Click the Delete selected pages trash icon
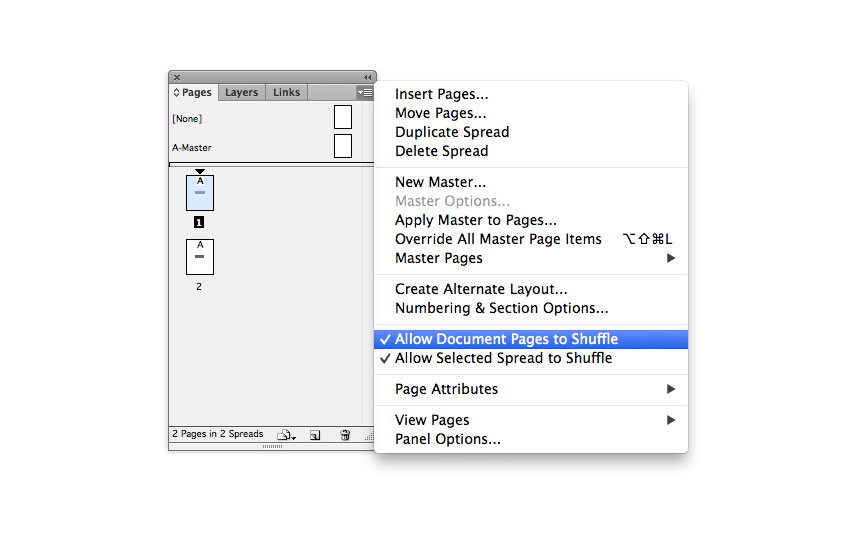850x557 pixels. coord(345,435)
